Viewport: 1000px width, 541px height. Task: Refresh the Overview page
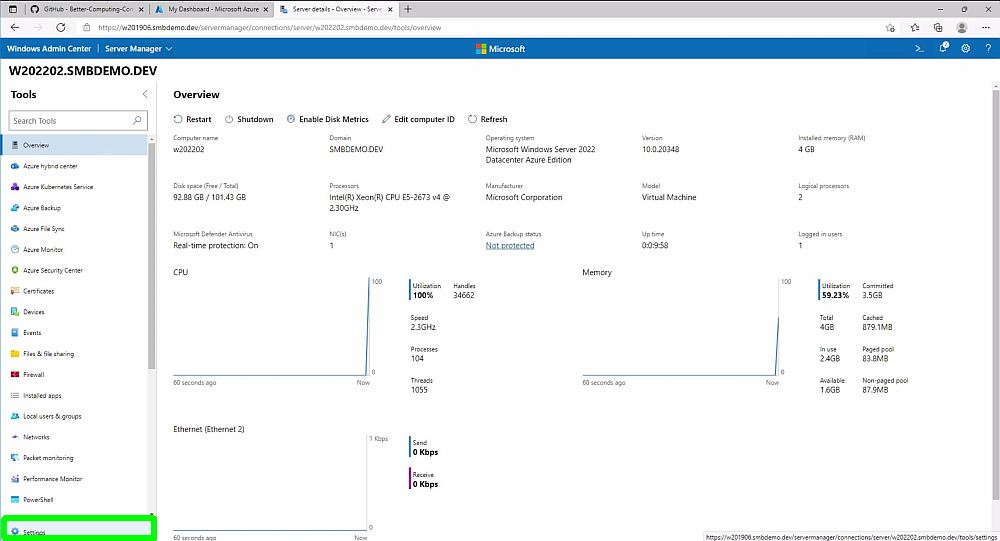487,119
